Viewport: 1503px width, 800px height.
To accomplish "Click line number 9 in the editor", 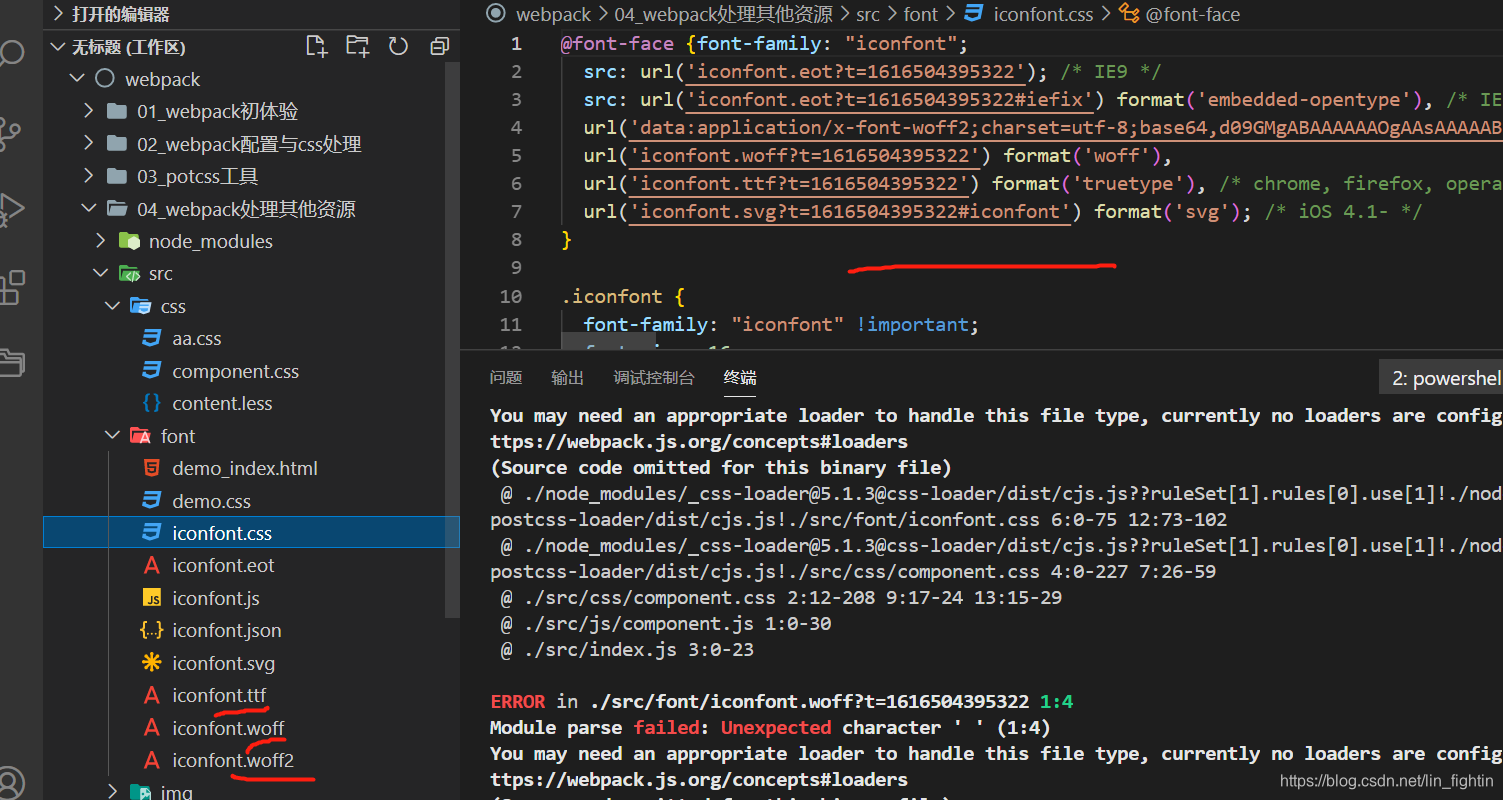I will point(516,267).
